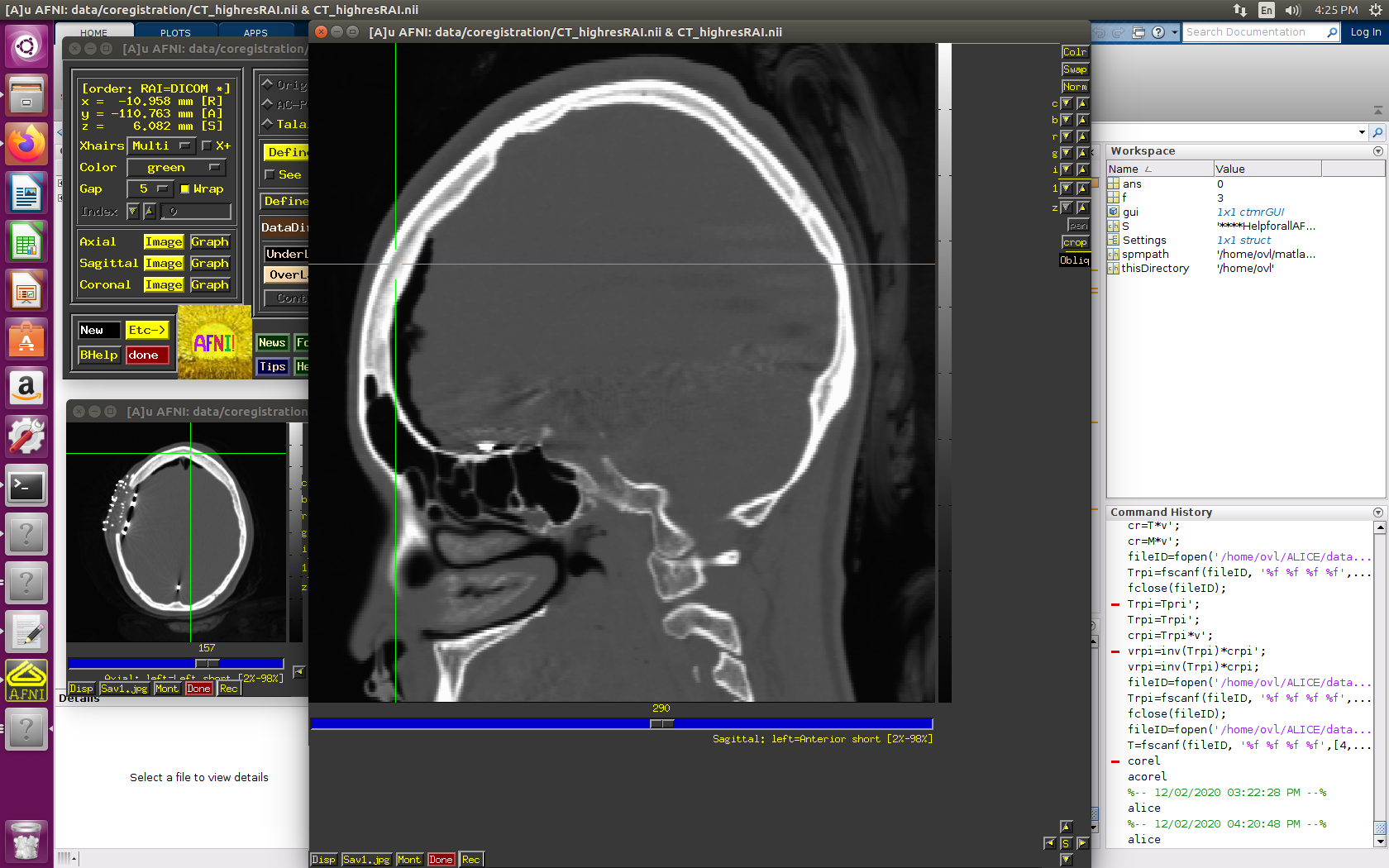Toggle the Sagittal Graph button

(x=210, y=263)
